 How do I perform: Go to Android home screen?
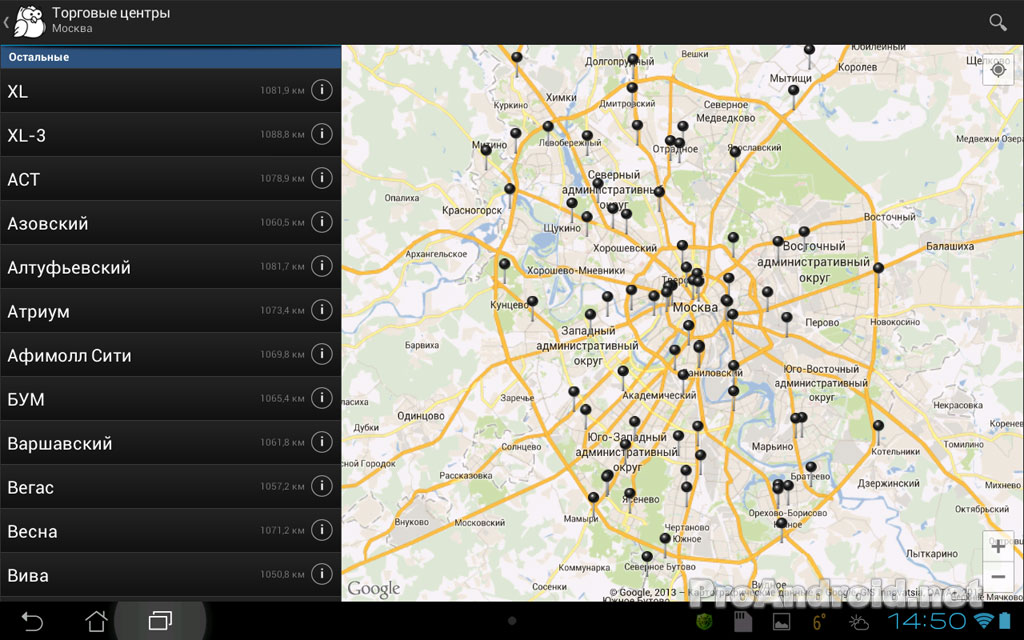tap(96, 620)
